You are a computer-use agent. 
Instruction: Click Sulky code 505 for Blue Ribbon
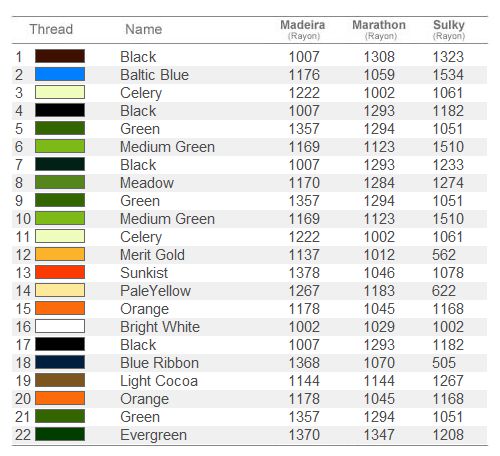click(444, 363)
